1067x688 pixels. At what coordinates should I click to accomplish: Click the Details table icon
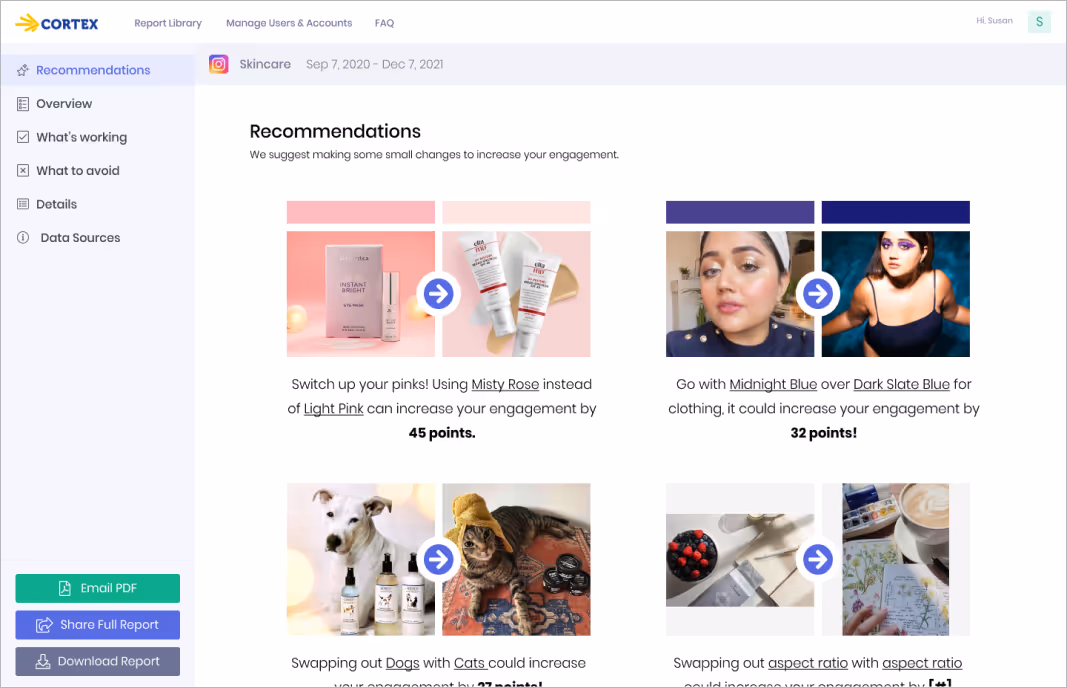click(x=23, y=203)
